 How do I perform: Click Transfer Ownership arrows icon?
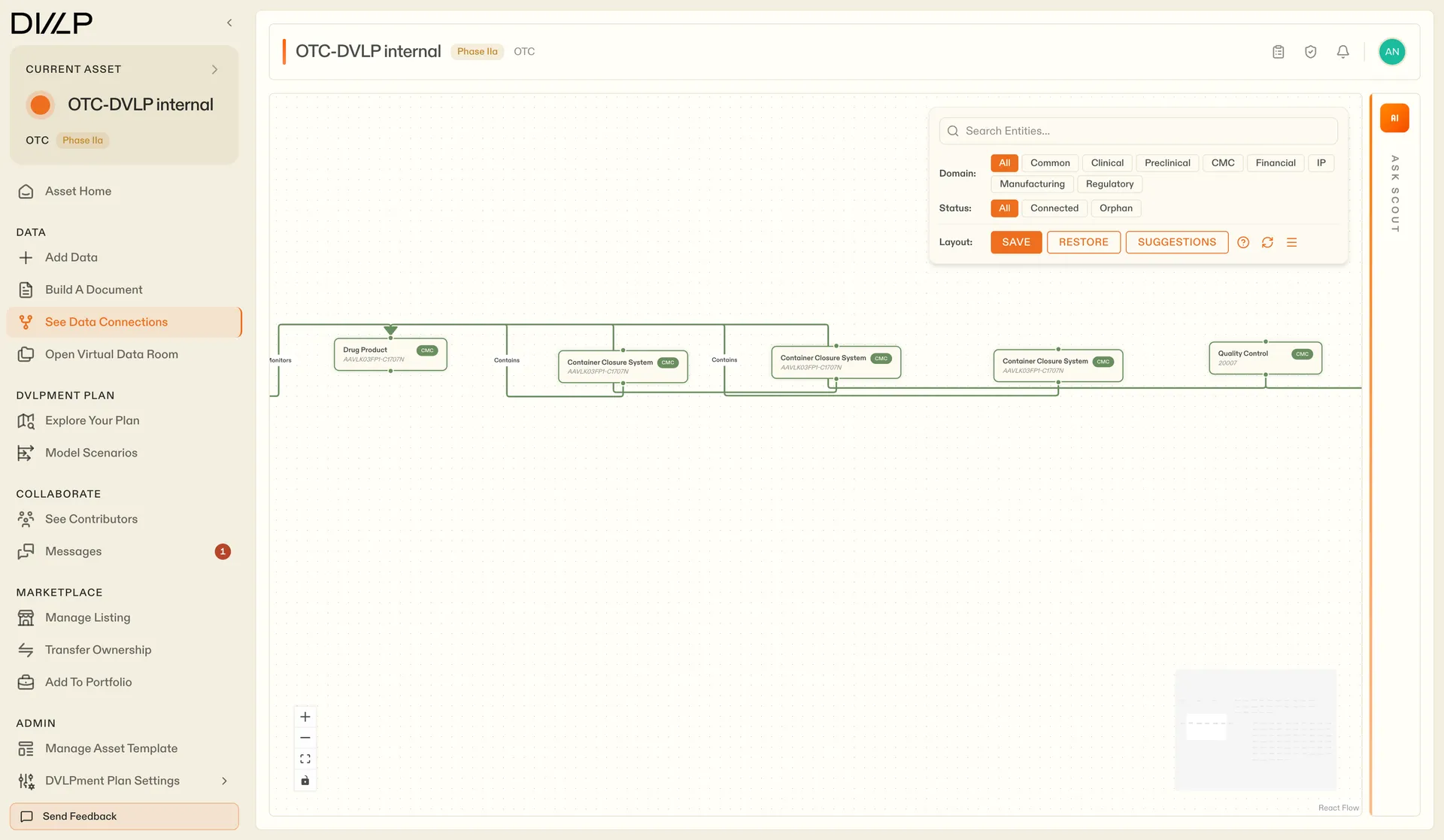26,650
